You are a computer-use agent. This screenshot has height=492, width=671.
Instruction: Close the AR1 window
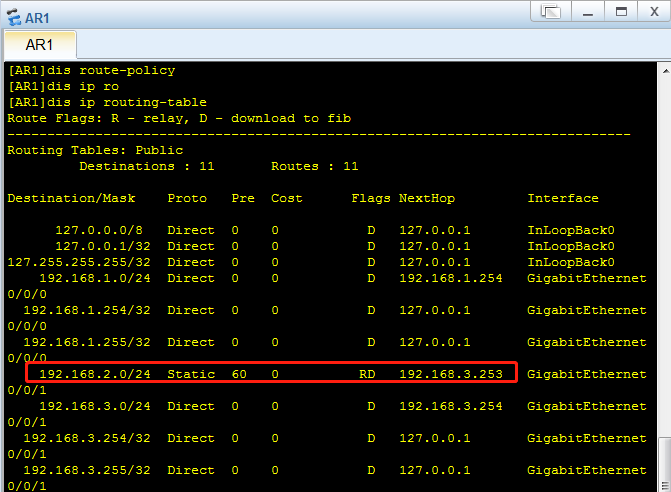coord(654,11)
